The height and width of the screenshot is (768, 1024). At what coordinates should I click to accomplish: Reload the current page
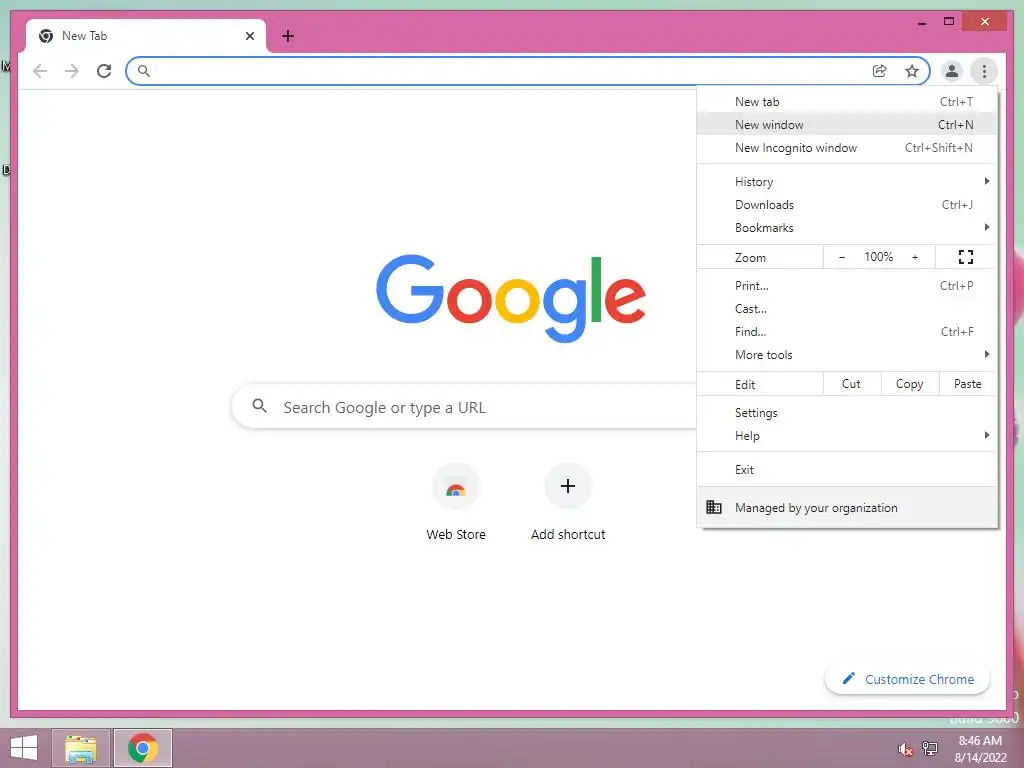point(104,71)
